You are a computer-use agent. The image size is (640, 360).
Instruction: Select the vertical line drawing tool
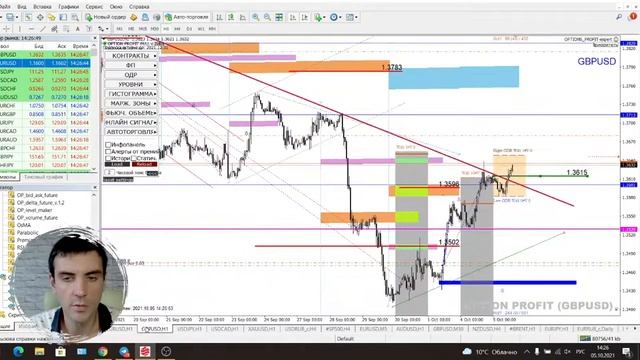(x=19, y=29)
